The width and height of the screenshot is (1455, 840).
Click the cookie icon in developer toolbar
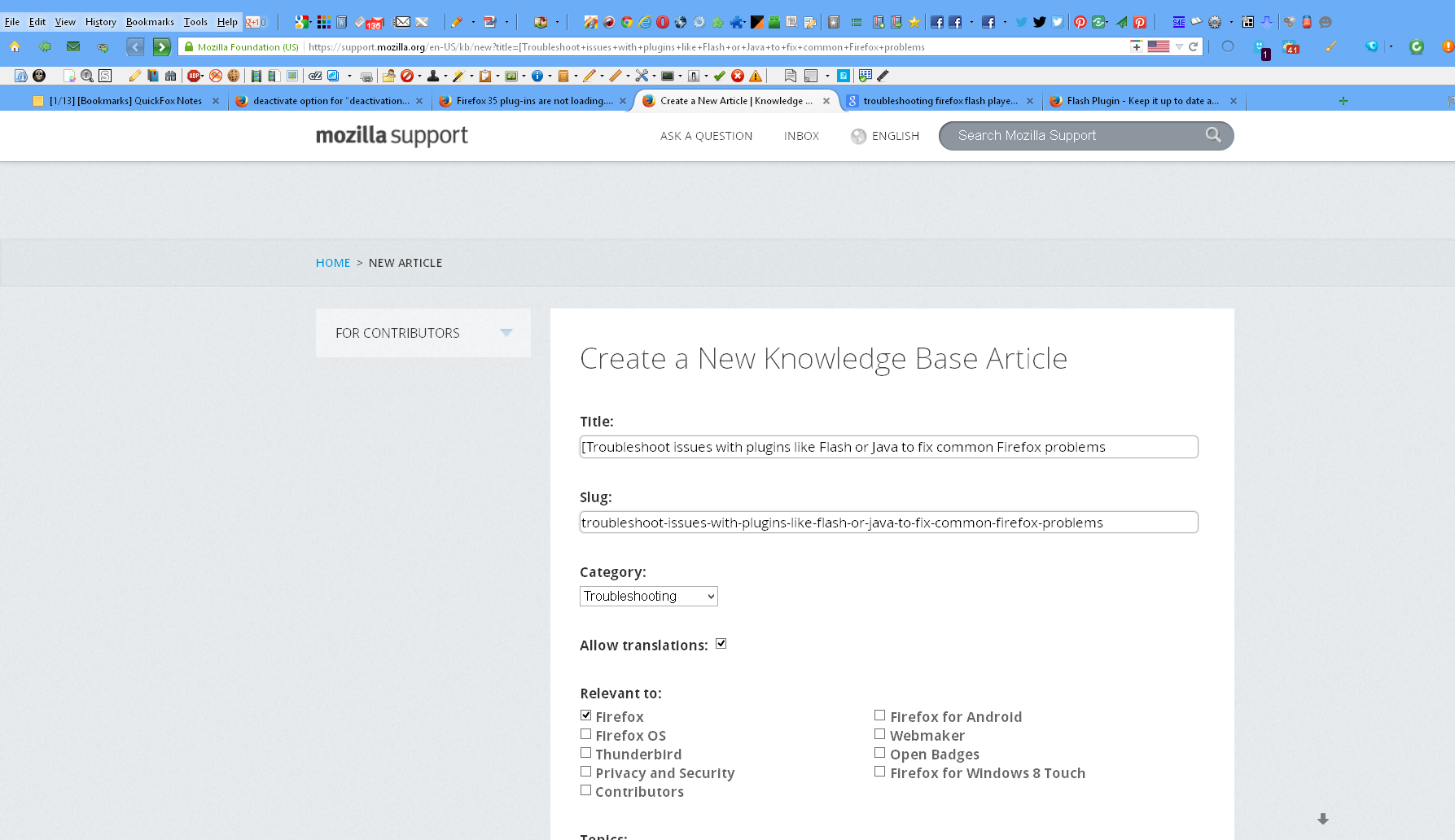pos(234,76)
